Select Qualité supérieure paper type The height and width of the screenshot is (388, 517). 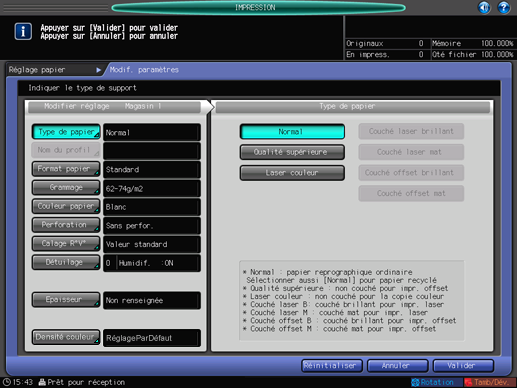point(292,152)
